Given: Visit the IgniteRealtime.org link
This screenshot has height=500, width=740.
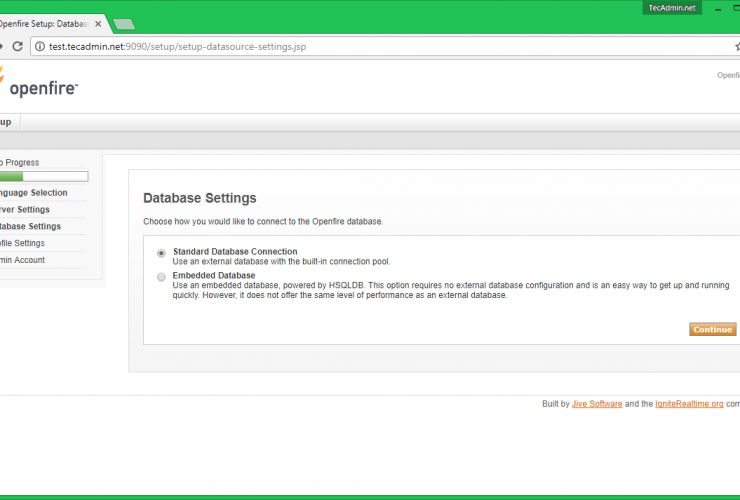Looking at the screenshot, I should (688, 404).
